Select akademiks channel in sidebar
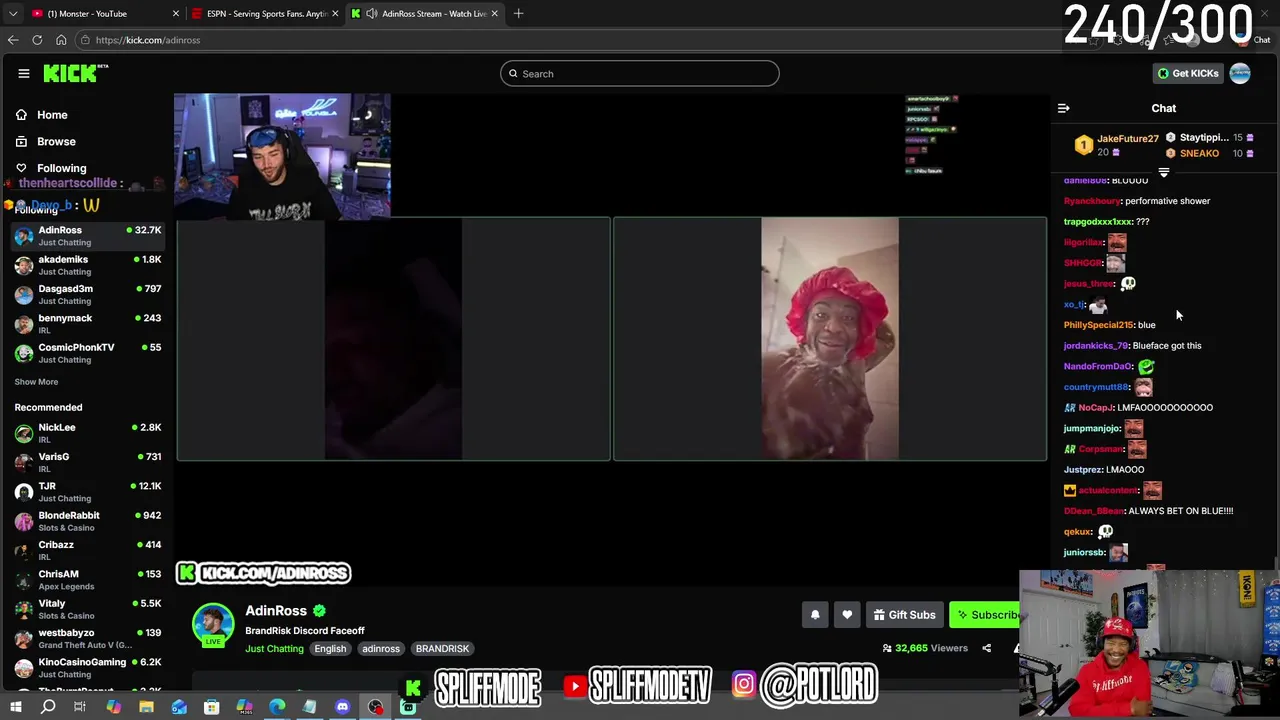Image resolution: width=1280 pixels, height=720 pixels. click(88, 265)
